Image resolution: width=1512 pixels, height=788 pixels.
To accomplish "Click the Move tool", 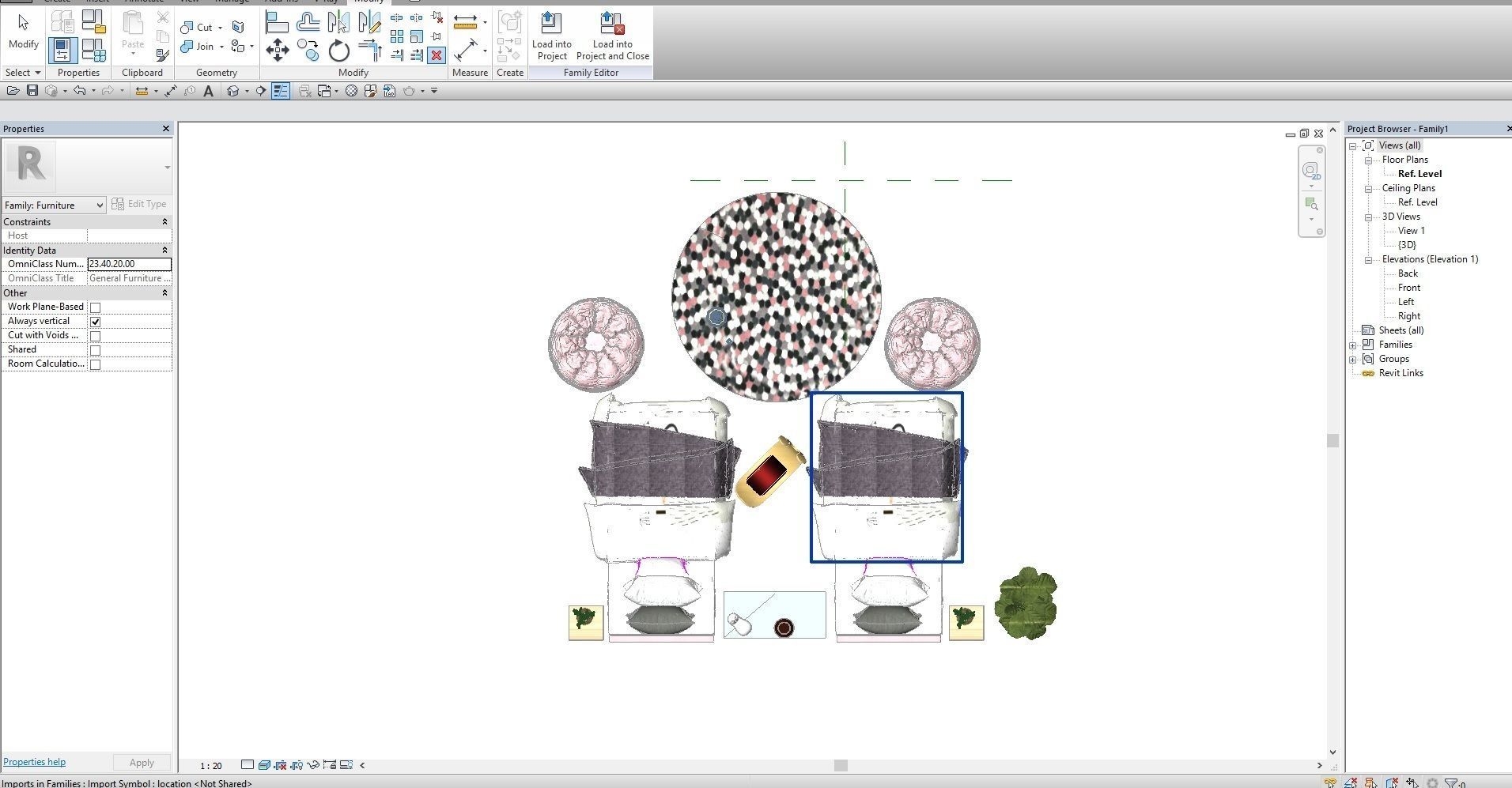I will pyautogui.click(x=277, y=50).
